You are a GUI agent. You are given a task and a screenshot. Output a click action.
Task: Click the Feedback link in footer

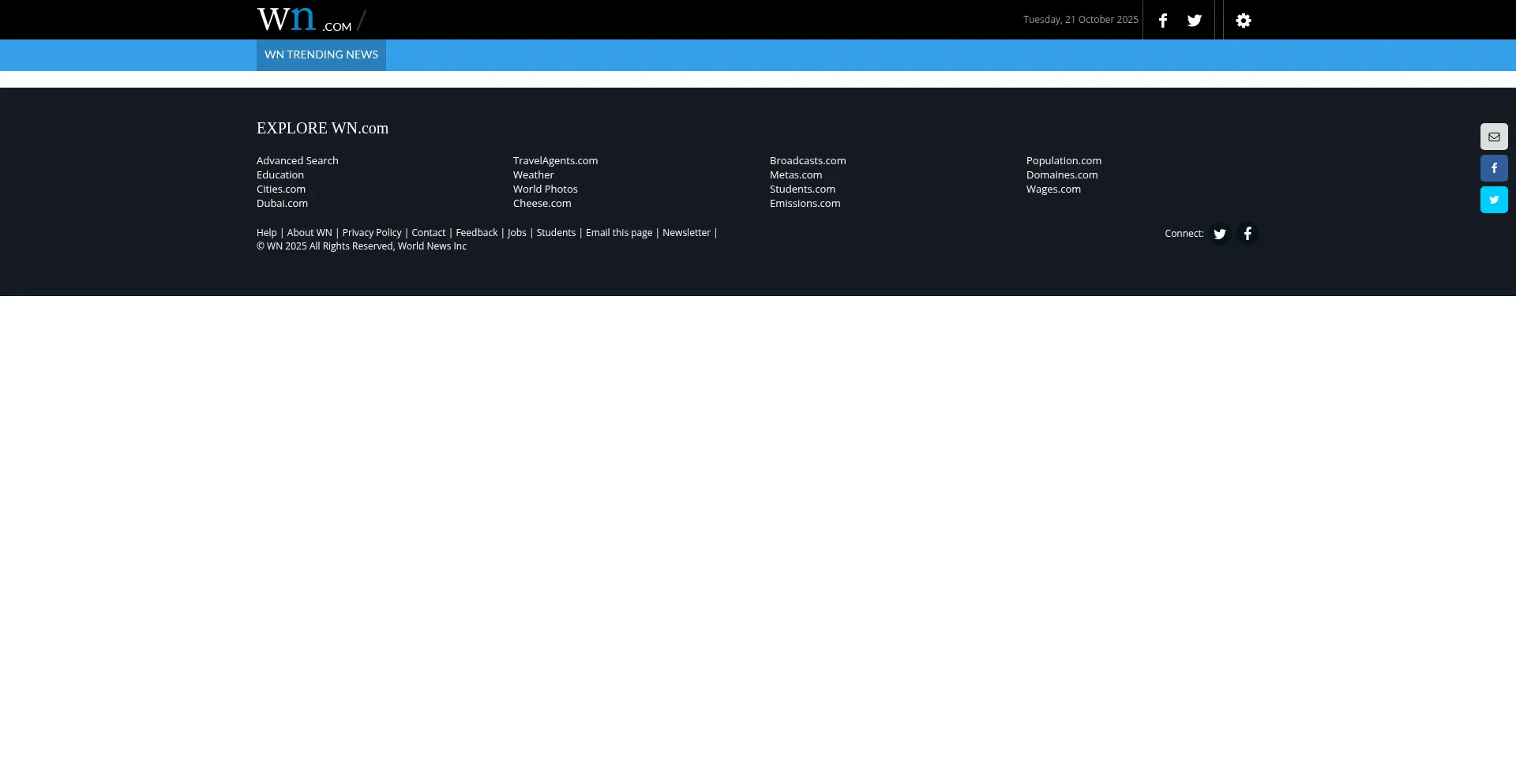(x=476, y=233)
